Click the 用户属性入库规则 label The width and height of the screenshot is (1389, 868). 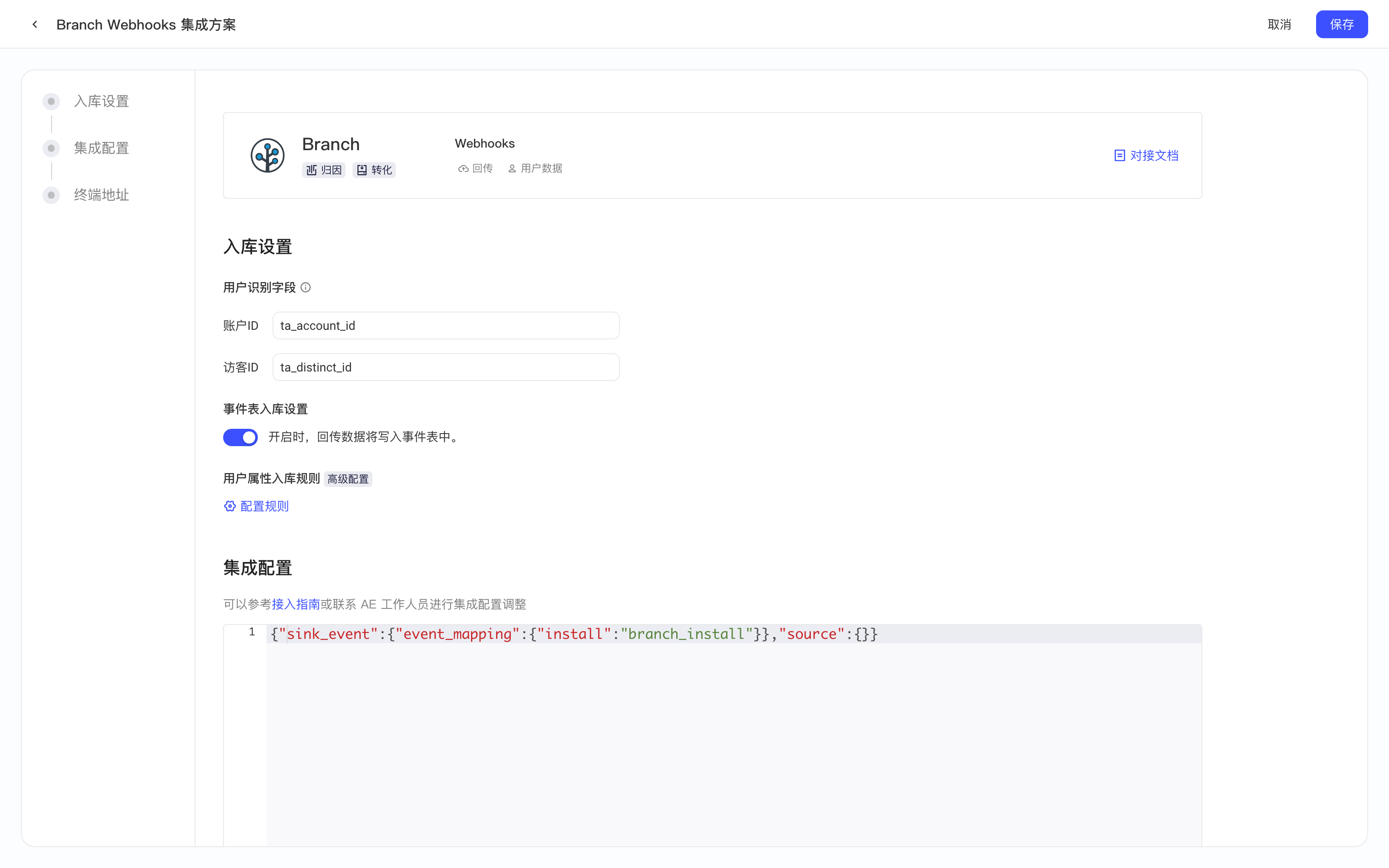(x=271, y=478)
